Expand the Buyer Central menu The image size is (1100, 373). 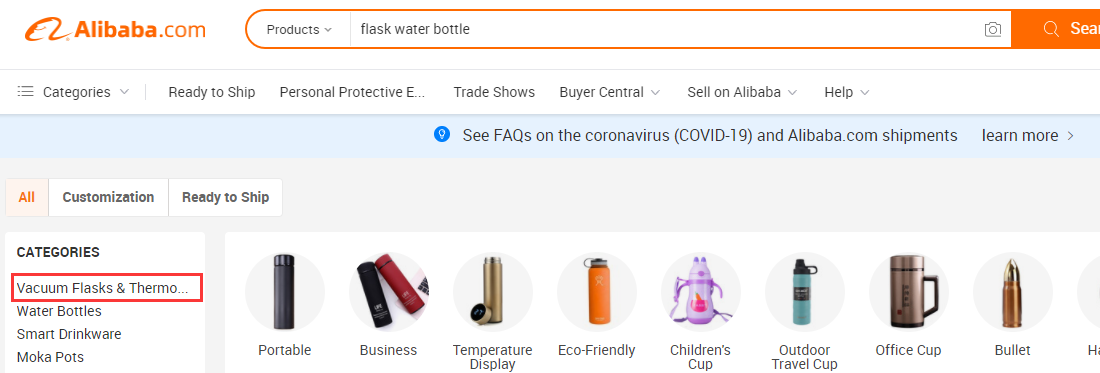[x=610, y=92]
